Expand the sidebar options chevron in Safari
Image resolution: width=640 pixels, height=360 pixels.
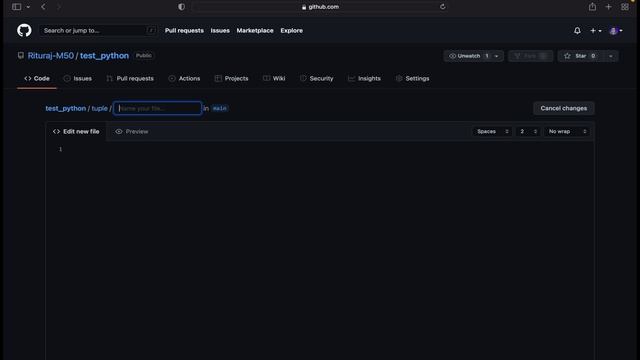point(28,7)
